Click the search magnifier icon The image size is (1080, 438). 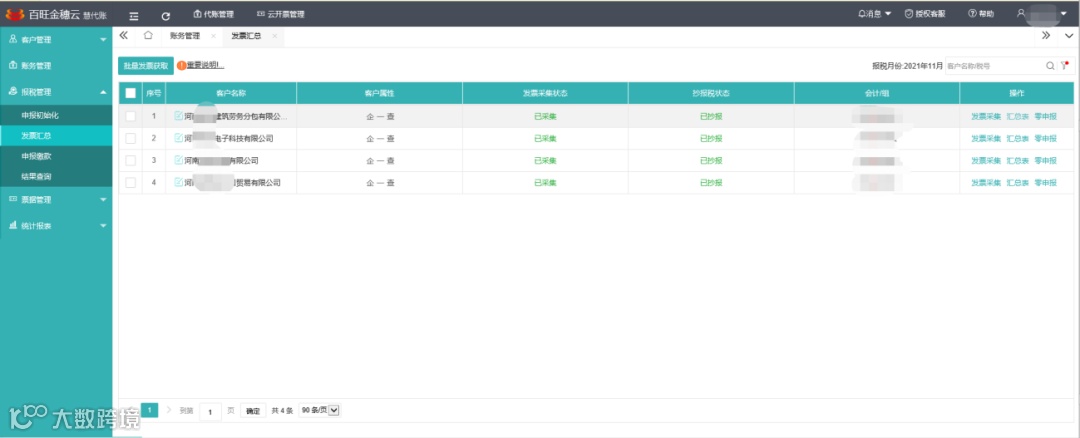[1050, 66]
